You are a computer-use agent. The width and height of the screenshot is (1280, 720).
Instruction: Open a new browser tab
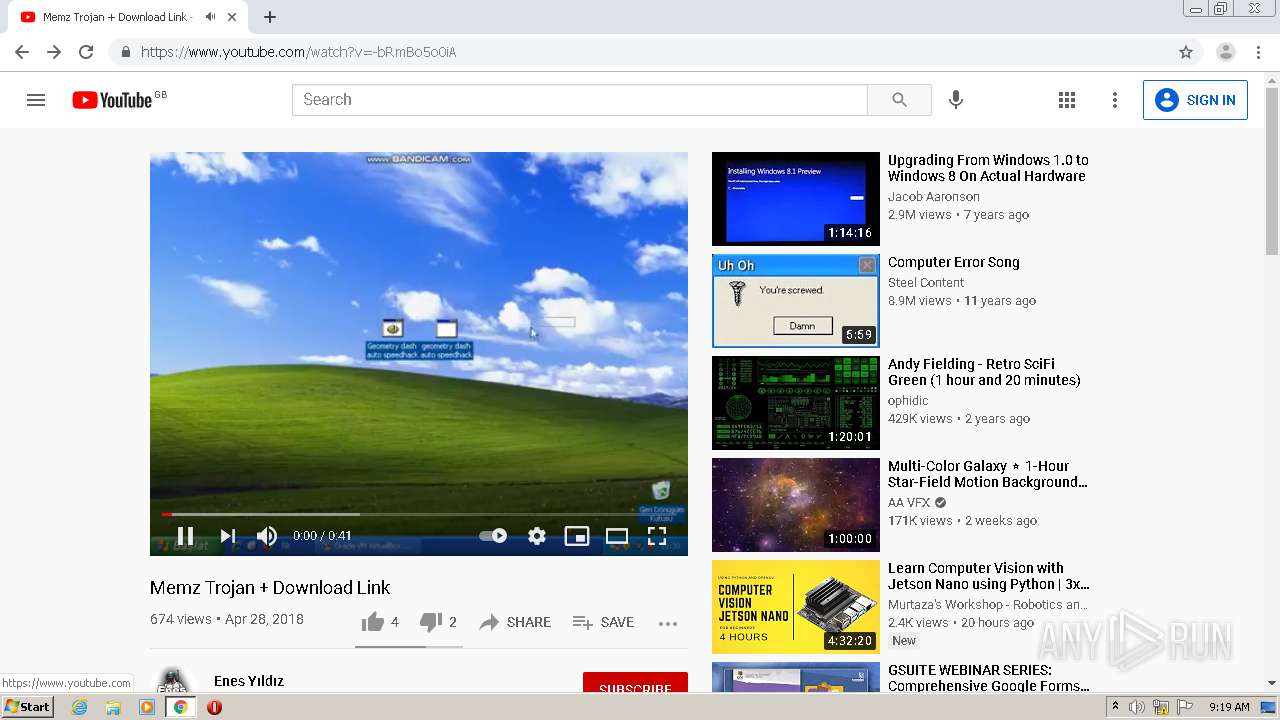click(270, 17)
